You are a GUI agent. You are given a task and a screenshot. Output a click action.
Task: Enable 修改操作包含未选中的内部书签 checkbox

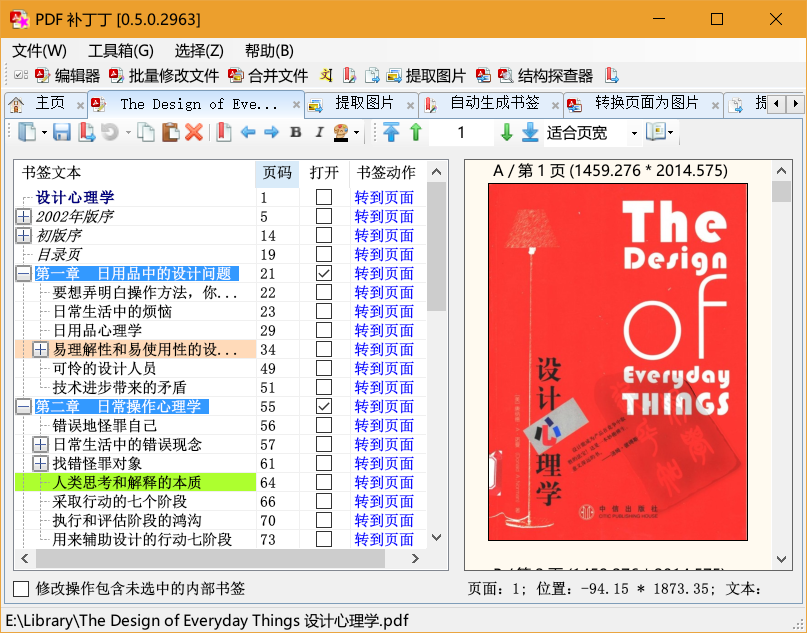21,589
